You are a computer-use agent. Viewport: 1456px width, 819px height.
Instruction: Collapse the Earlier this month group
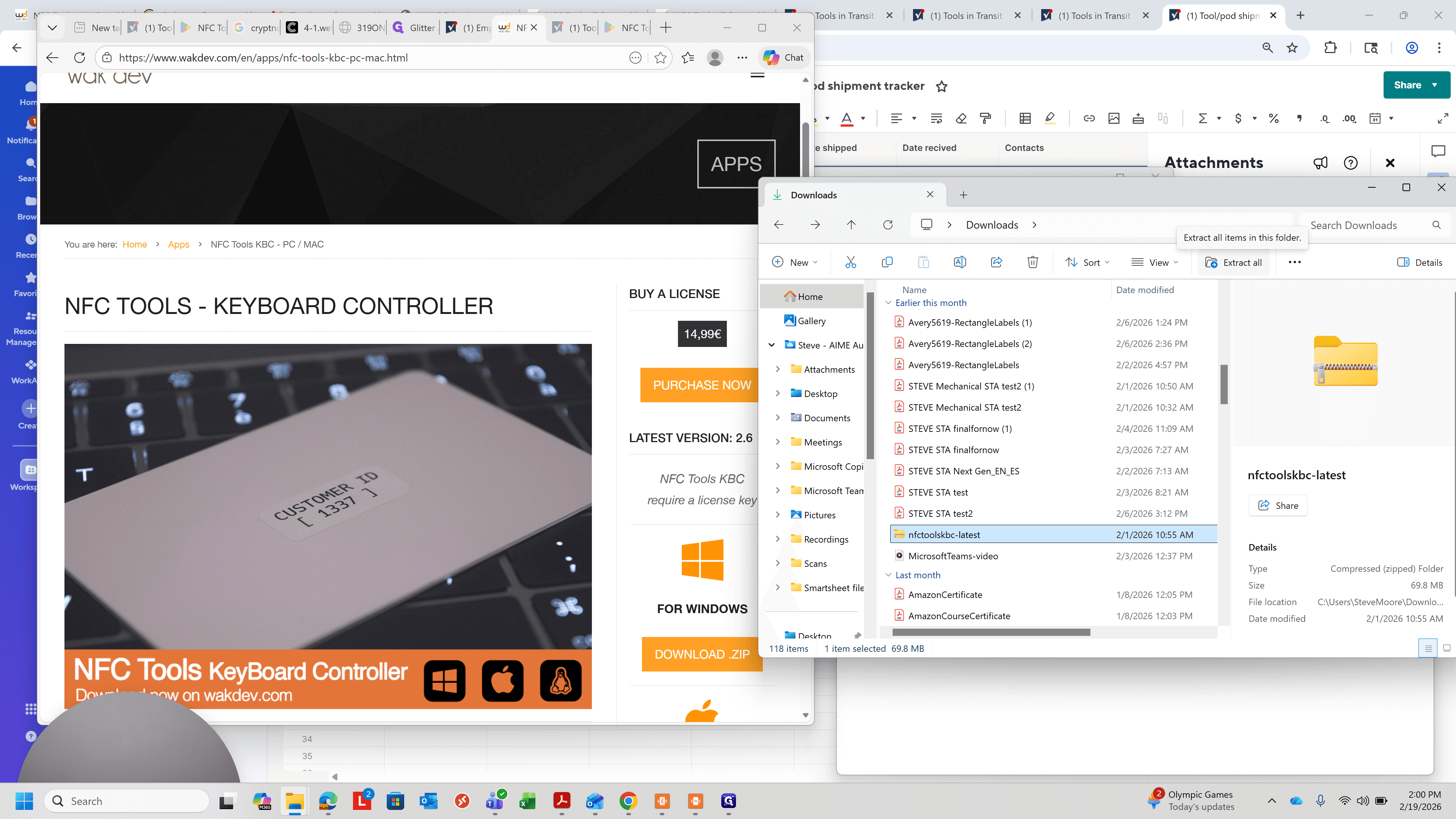pyautogui.click(x=888, y=303)
